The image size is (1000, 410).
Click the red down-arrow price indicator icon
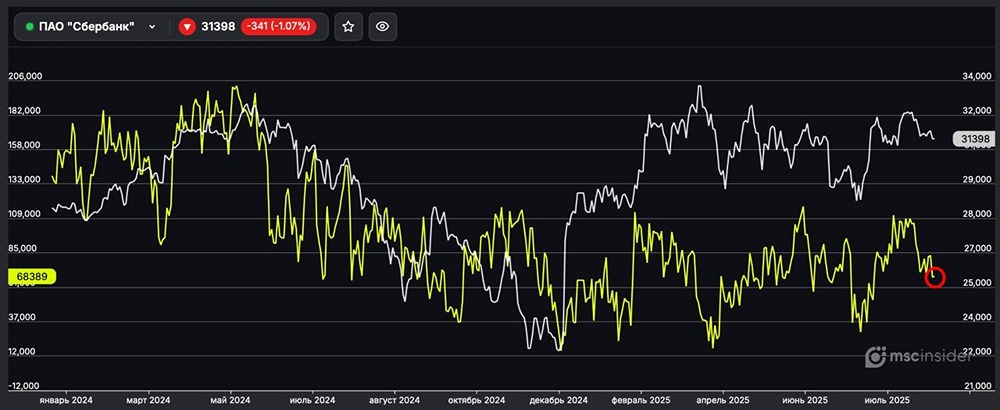(x=186, y=27)
